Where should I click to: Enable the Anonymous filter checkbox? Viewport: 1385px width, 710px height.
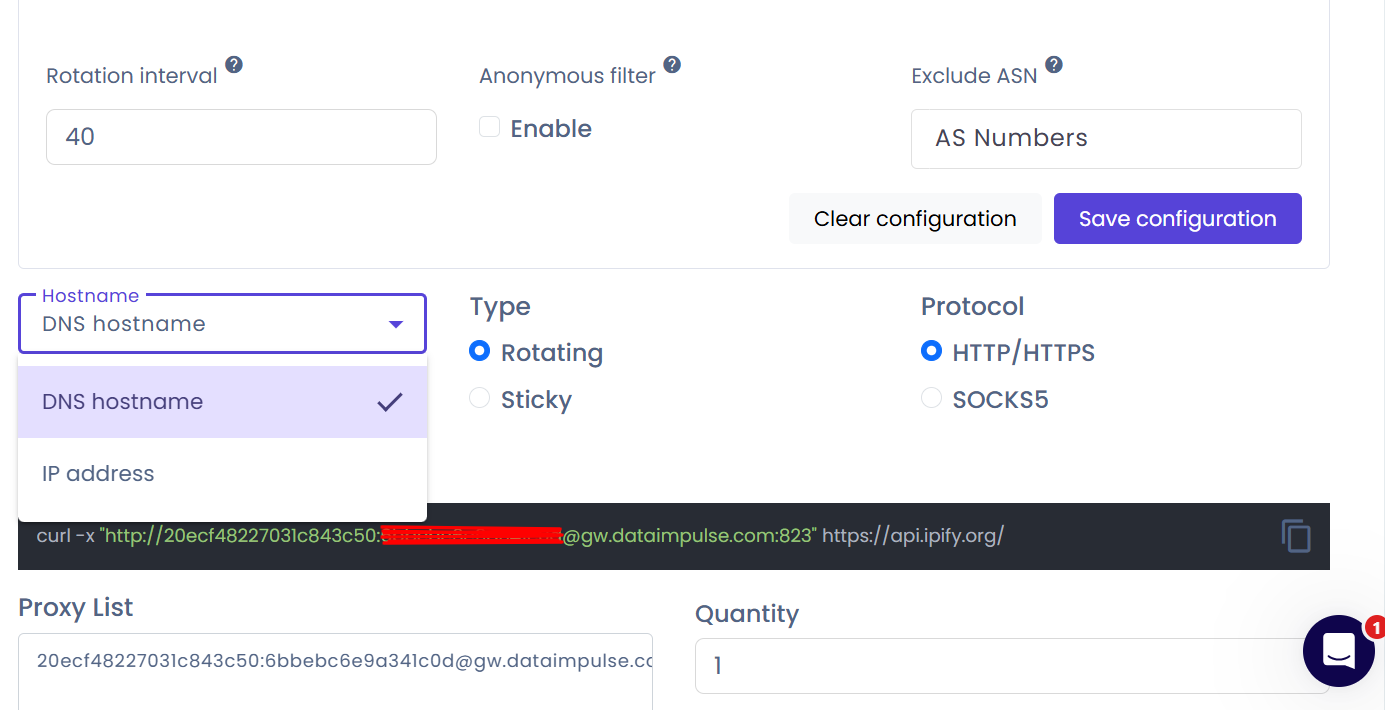point(489,127)
